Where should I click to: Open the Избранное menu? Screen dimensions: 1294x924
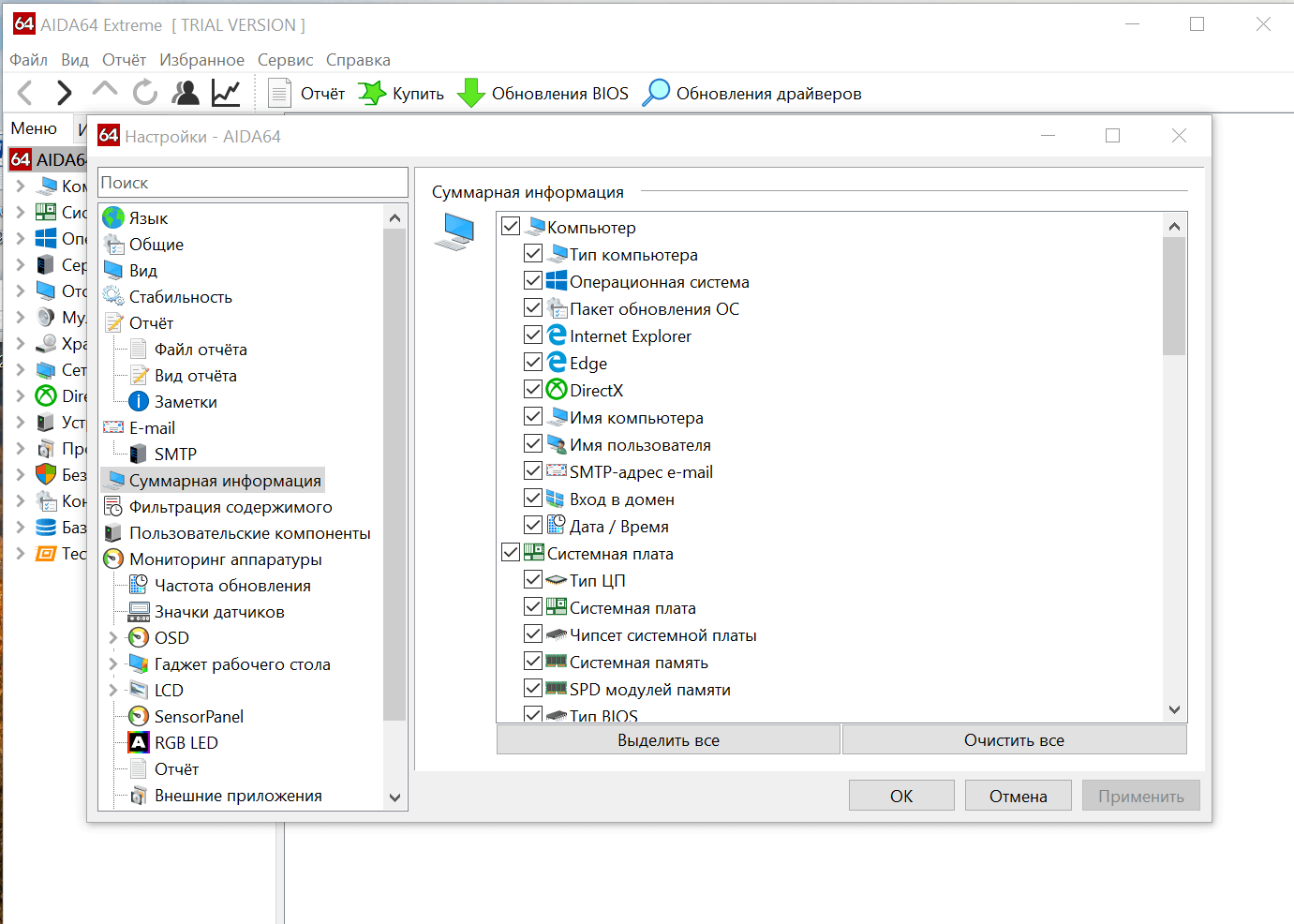(201, 60)
